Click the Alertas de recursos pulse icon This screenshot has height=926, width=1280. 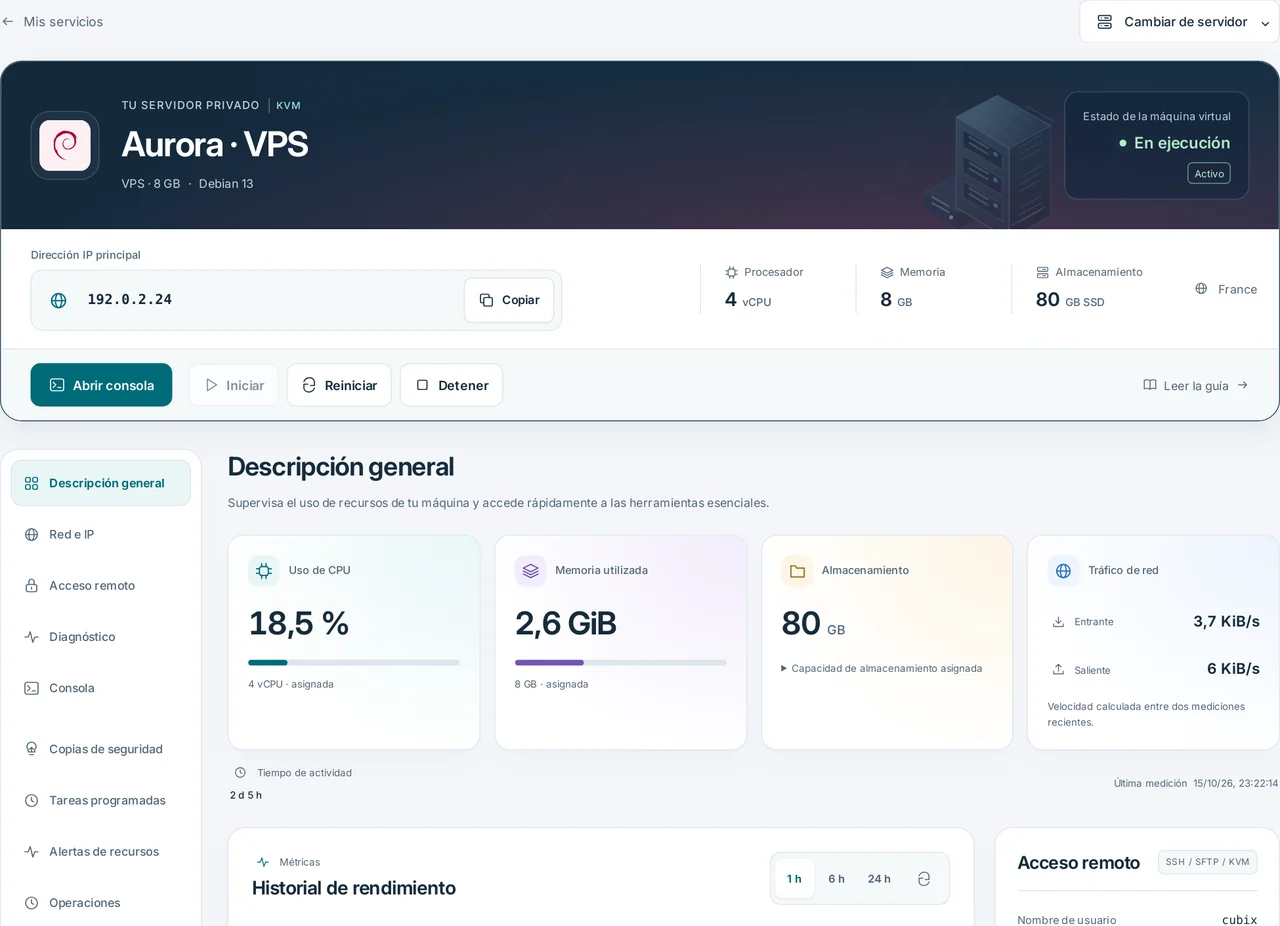pos(32,851)
